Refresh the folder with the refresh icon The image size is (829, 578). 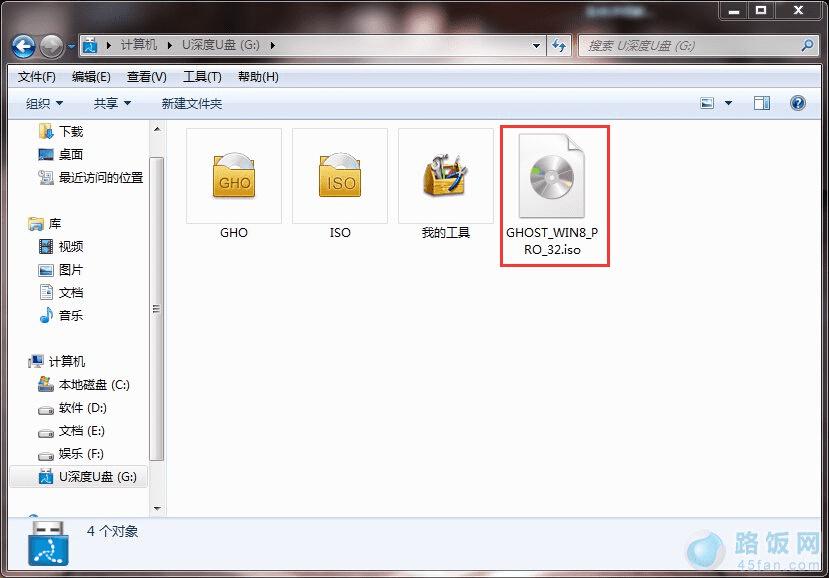tap(558, 46)
